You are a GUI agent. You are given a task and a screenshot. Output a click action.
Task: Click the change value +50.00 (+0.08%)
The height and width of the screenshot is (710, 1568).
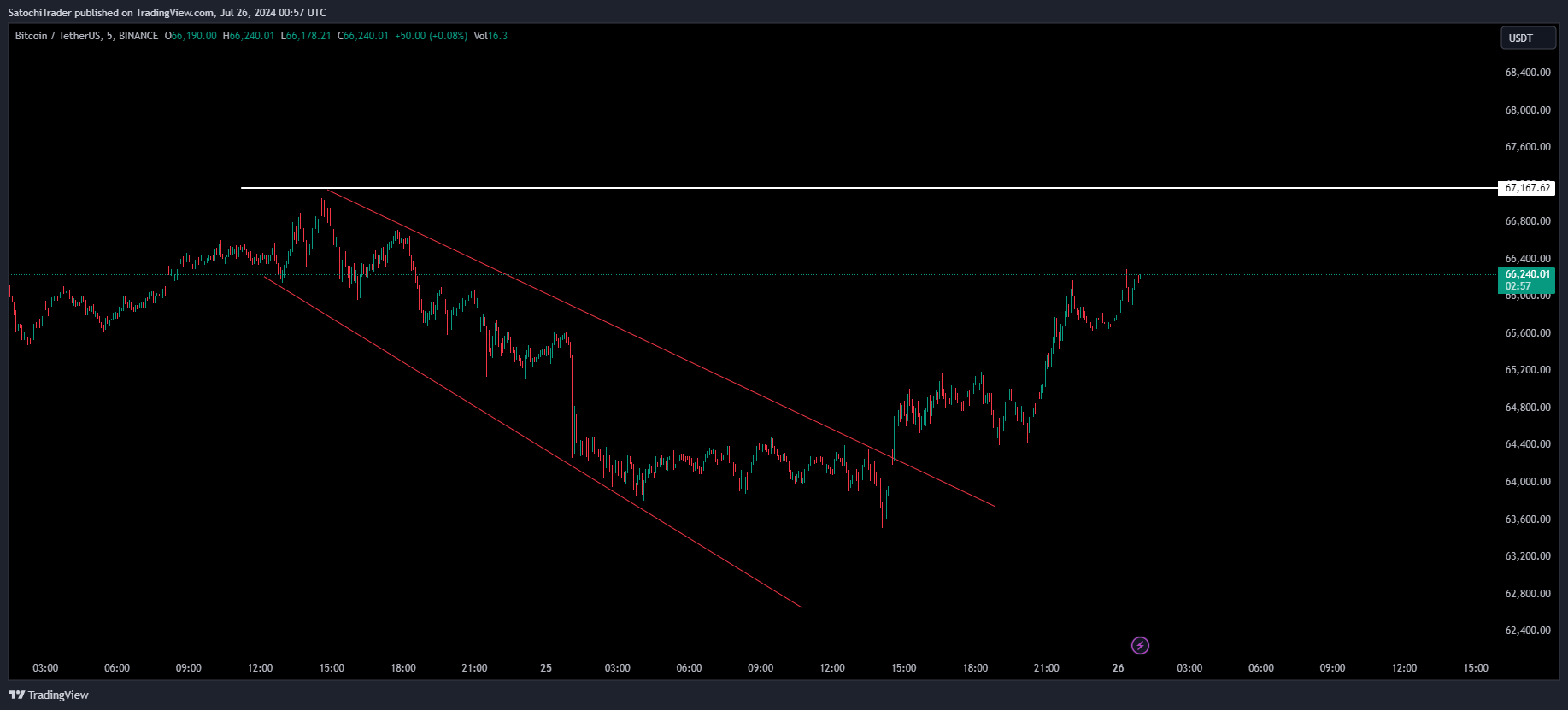(x=431, y=36)
